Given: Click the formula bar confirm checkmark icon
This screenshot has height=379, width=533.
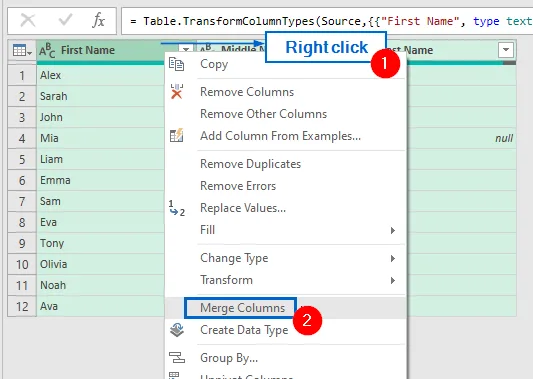Looking at the screenshot, I should (65, 20).
